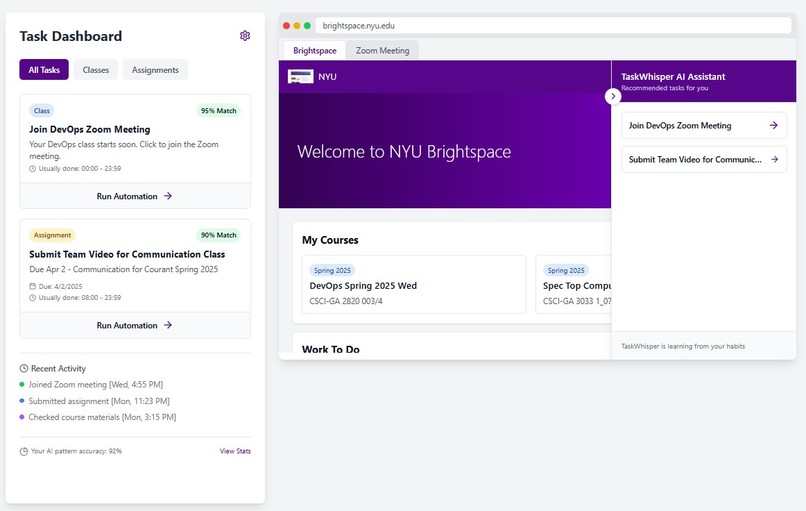Open Submit Team Video recommendation in TaskWhisper

pyautogui.click(x=704, y=159)
